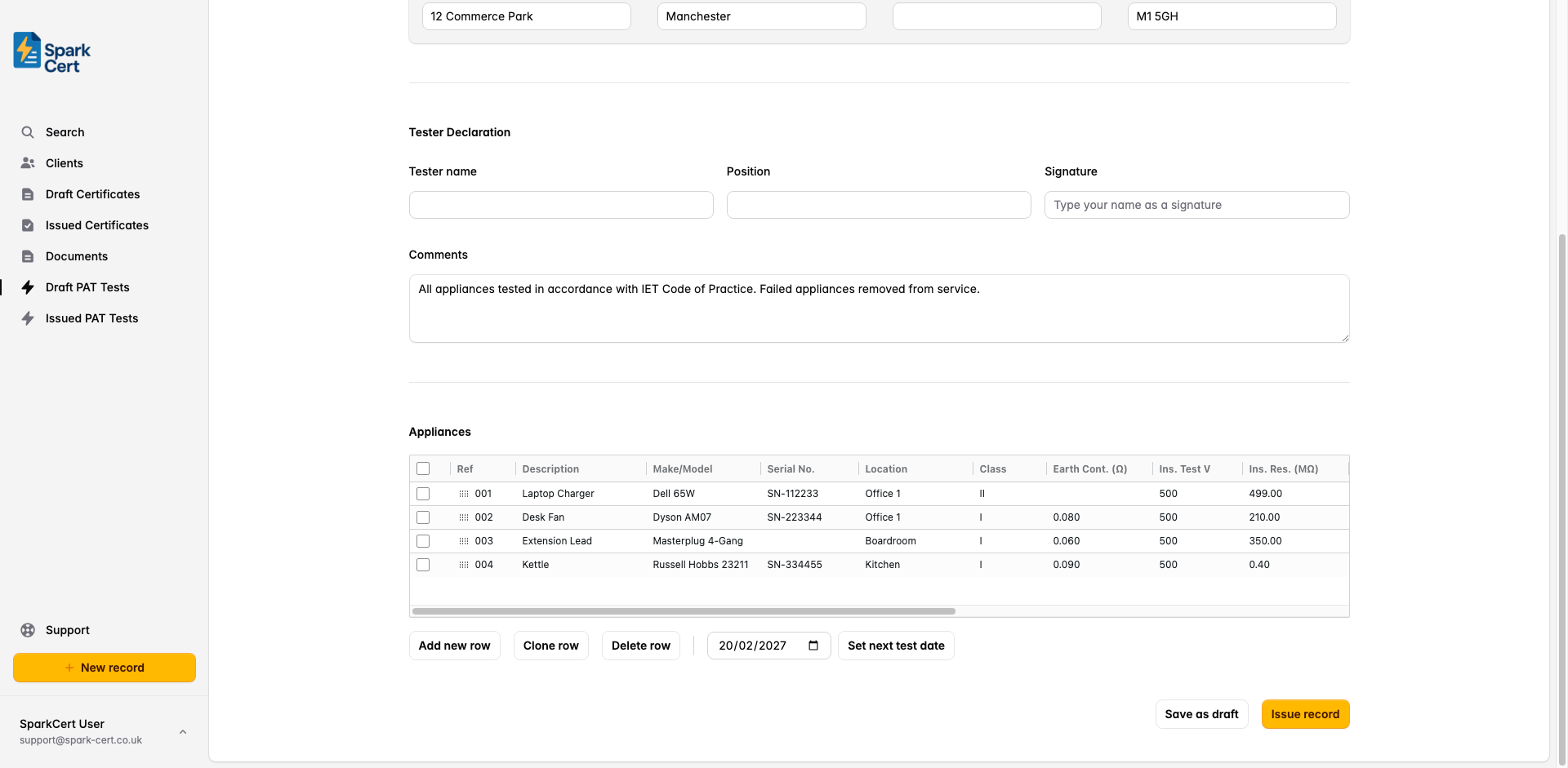This screenshot has height=768, width=1568.
Task: Click the Documents file icon
Action: [x=27, y=255]
